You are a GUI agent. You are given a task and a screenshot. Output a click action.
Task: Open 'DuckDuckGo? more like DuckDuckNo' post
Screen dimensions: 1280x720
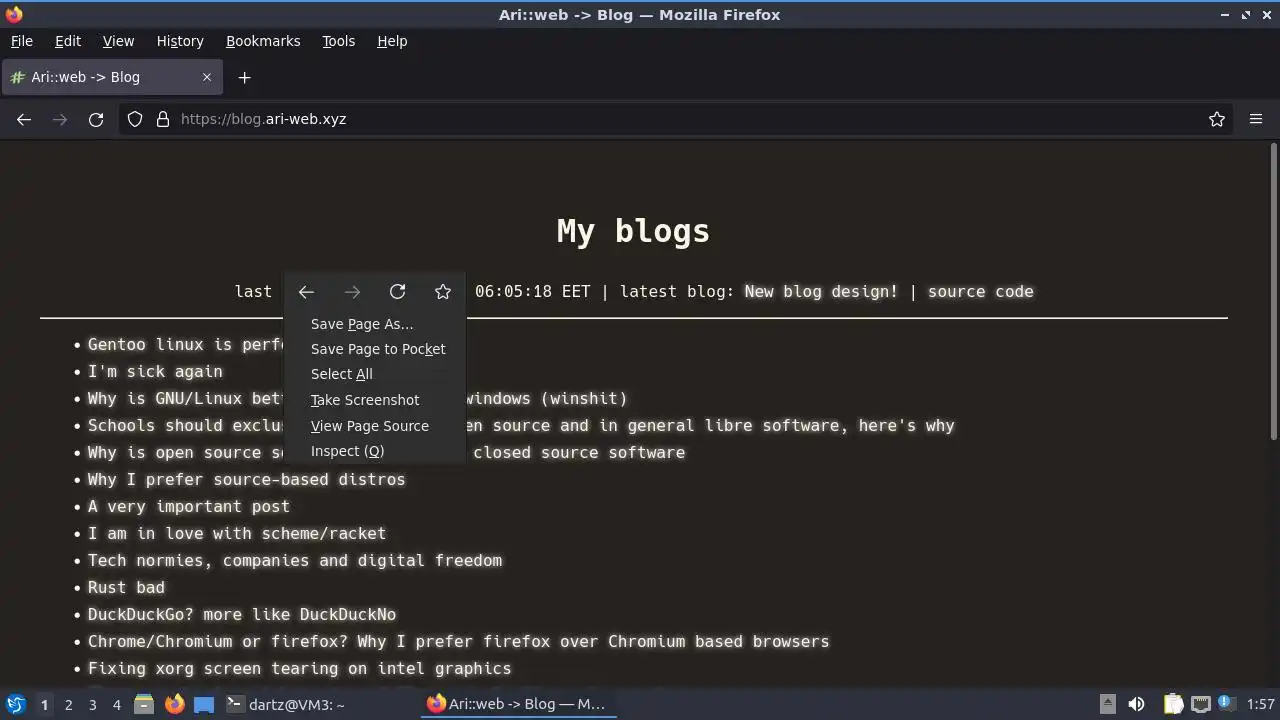point(241,614)
